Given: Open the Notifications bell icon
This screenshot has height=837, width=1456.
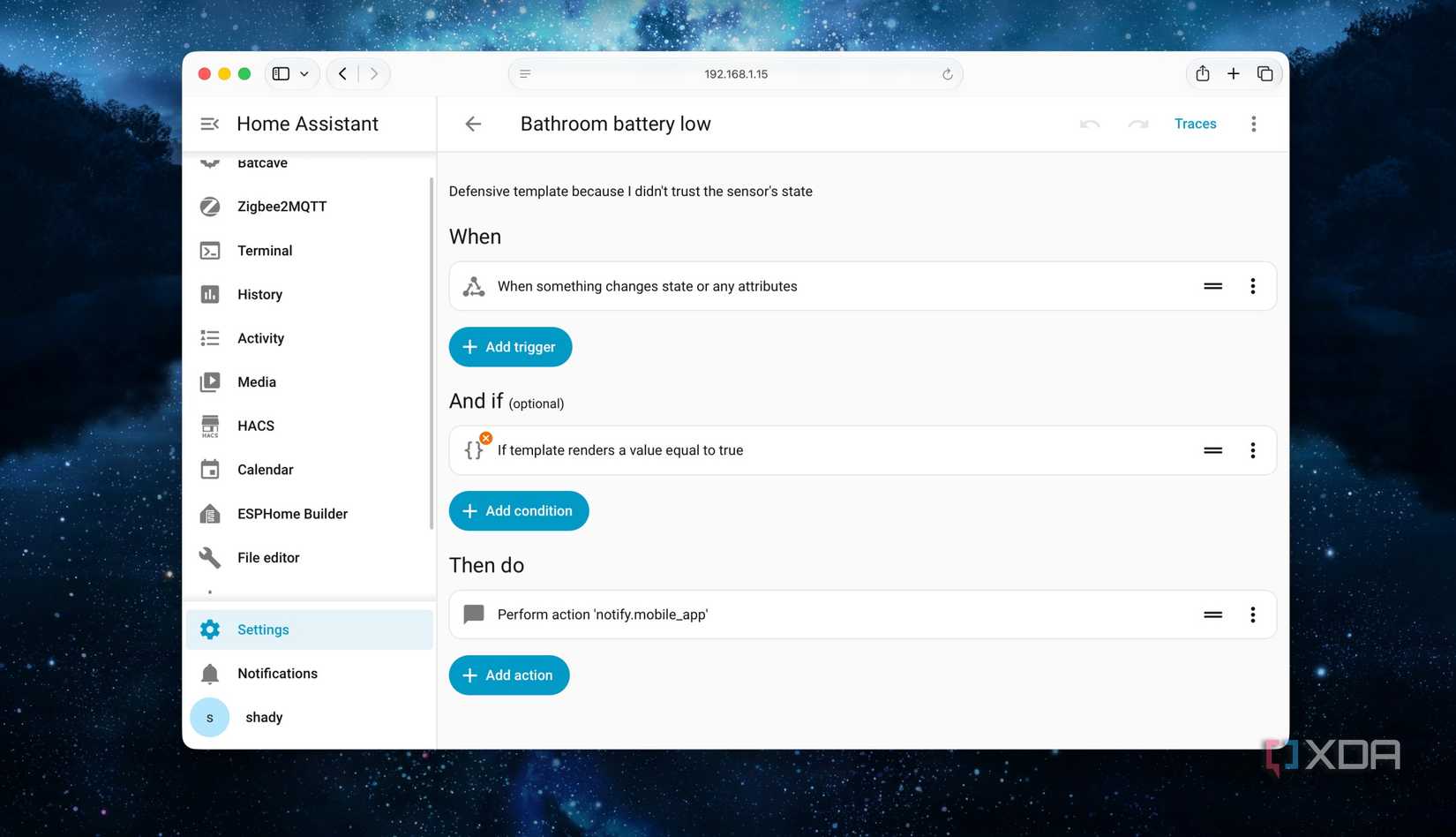Looking at the screenshot, I should coord(210,674).
